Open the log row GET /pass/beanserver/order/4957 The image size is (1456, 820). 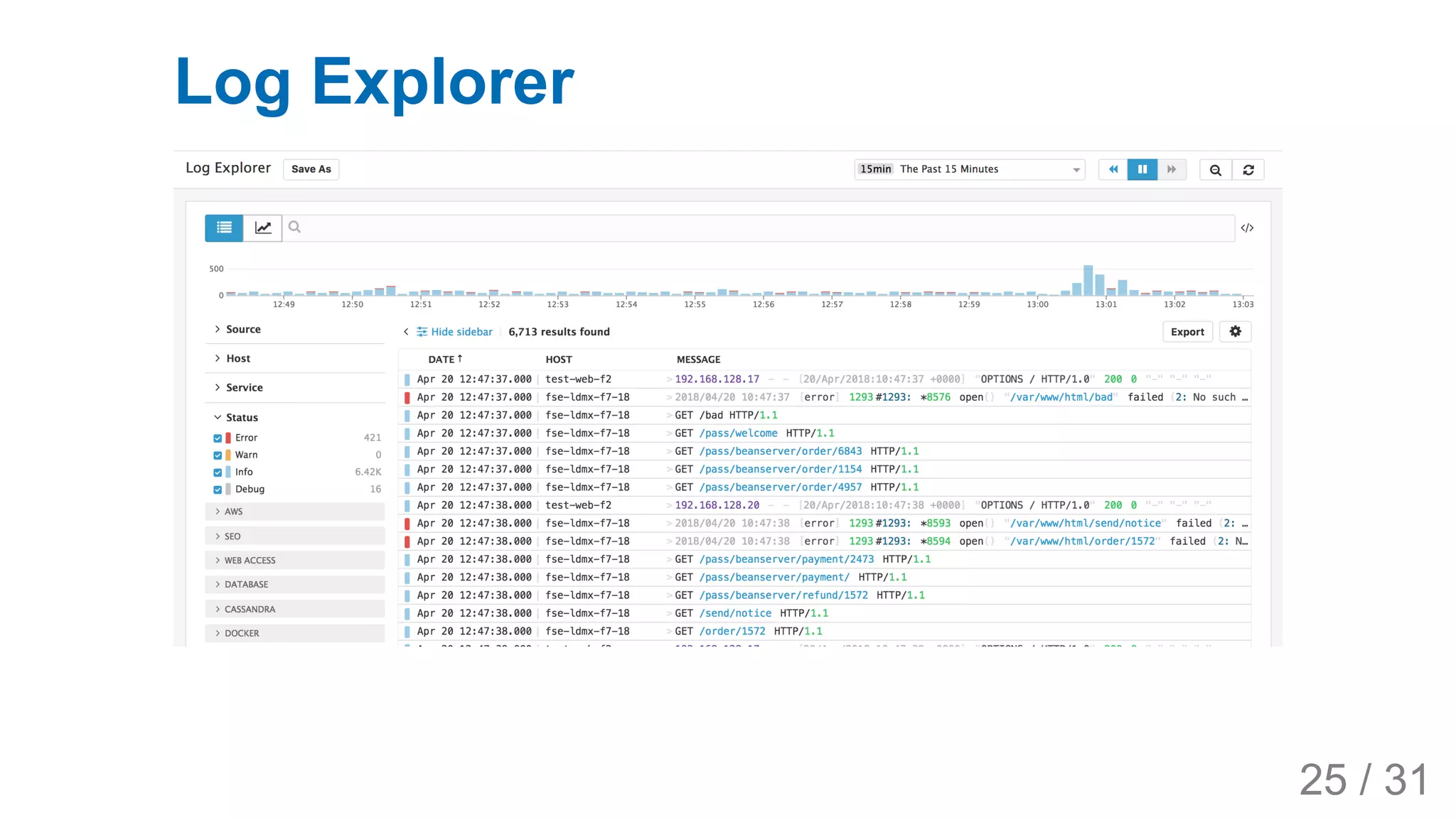[x=825, y=487]
